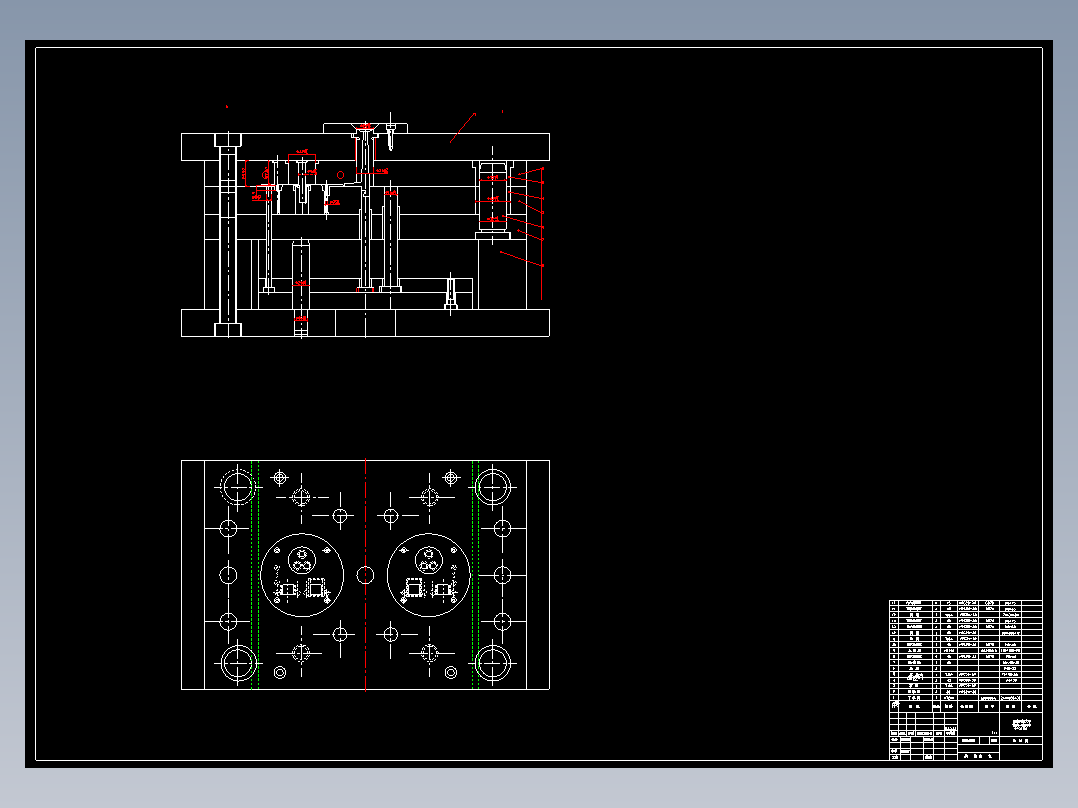The height and width of the screenshot is (808, 1078).
Task: Select the red vertical centerline in the plan view
Action: coord(366,575)
